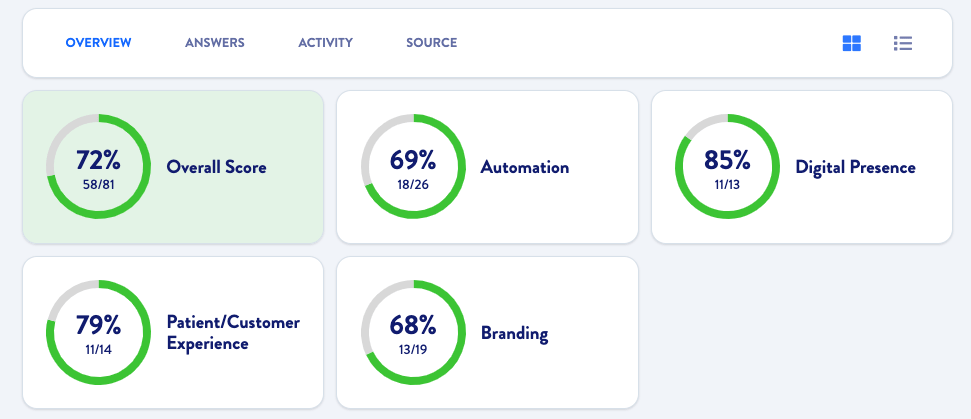Select the Automation score card
The height and width of the screenshot is (419, 971).
pos(487,167)
